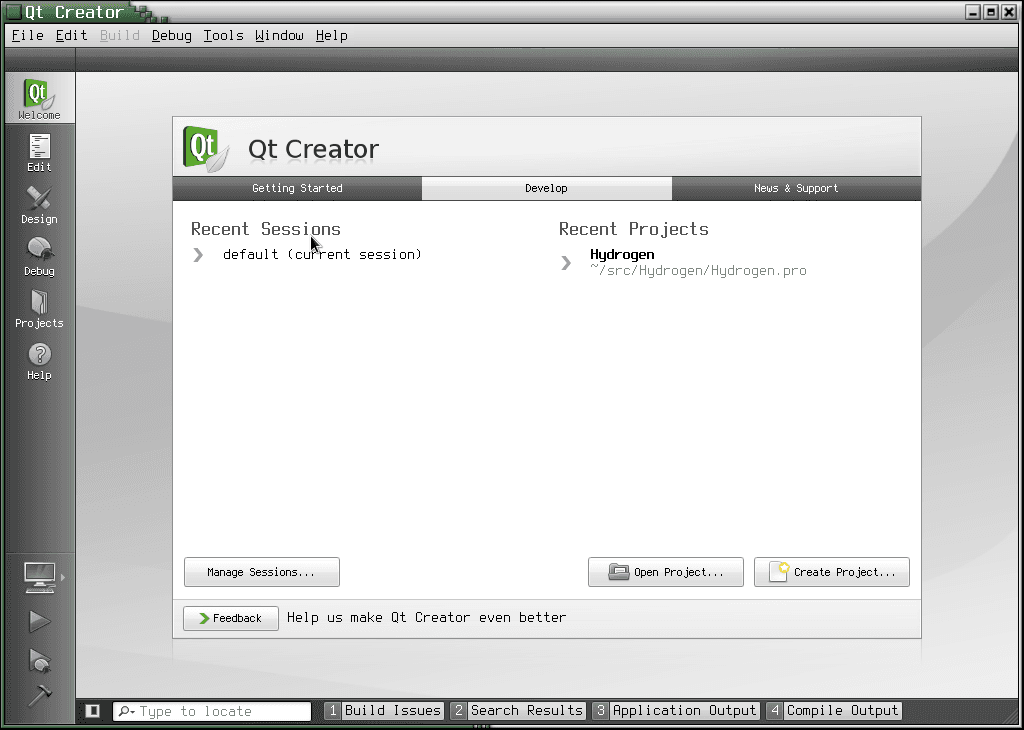
Task: Close the Qt Creator window
Action: (1008, 12)
